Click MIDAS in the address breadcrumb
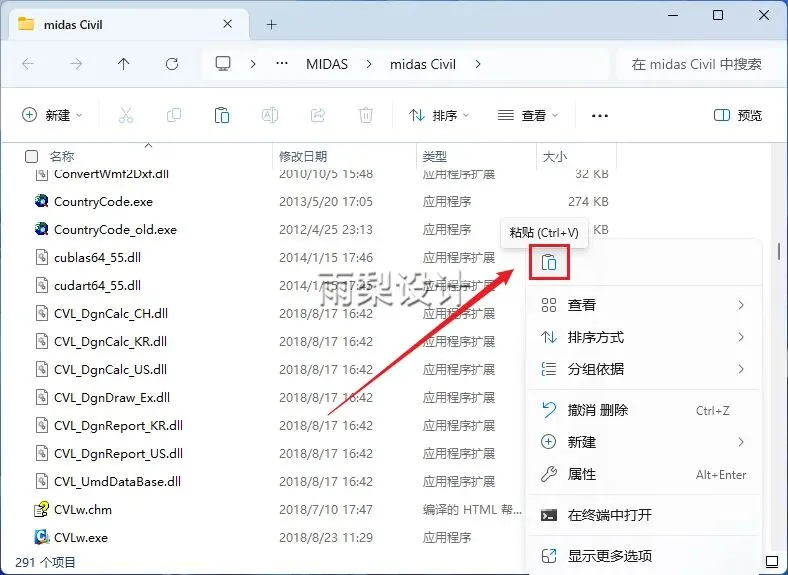788x575 pixels. click(327, 64)
